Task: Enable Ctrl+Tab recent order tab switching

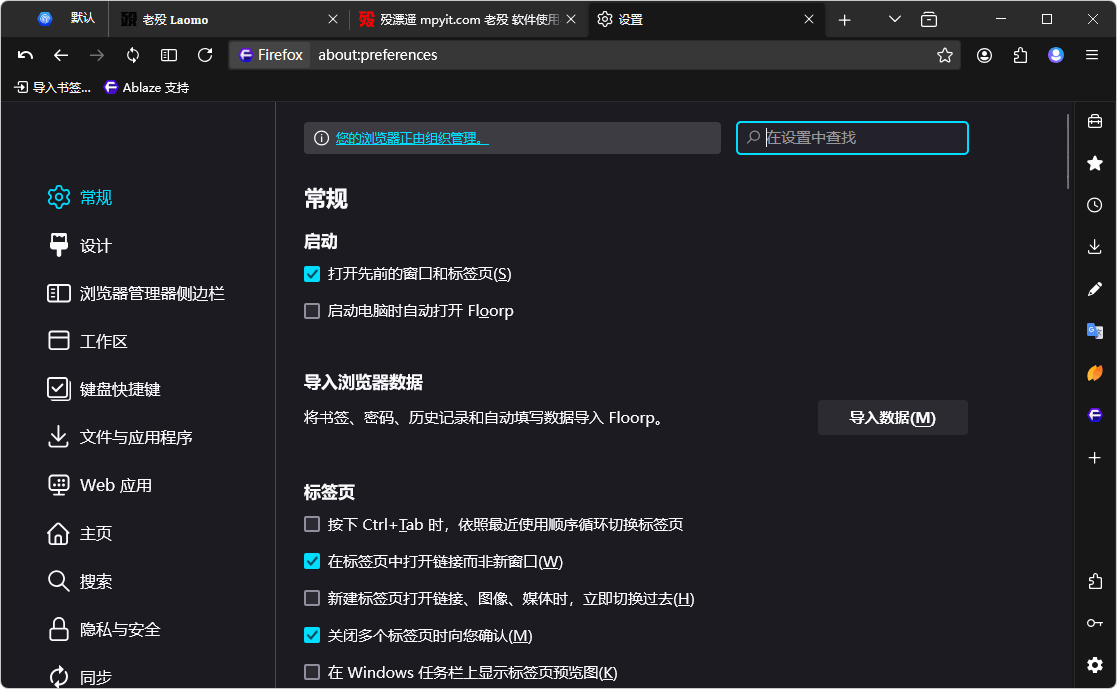Action: [312, 525]
